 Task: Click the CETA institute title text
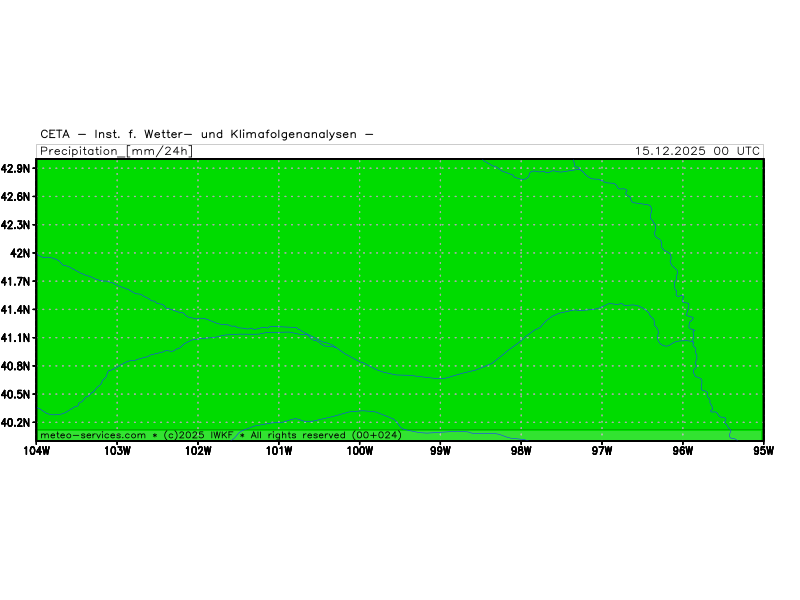[x=207, y=134]
